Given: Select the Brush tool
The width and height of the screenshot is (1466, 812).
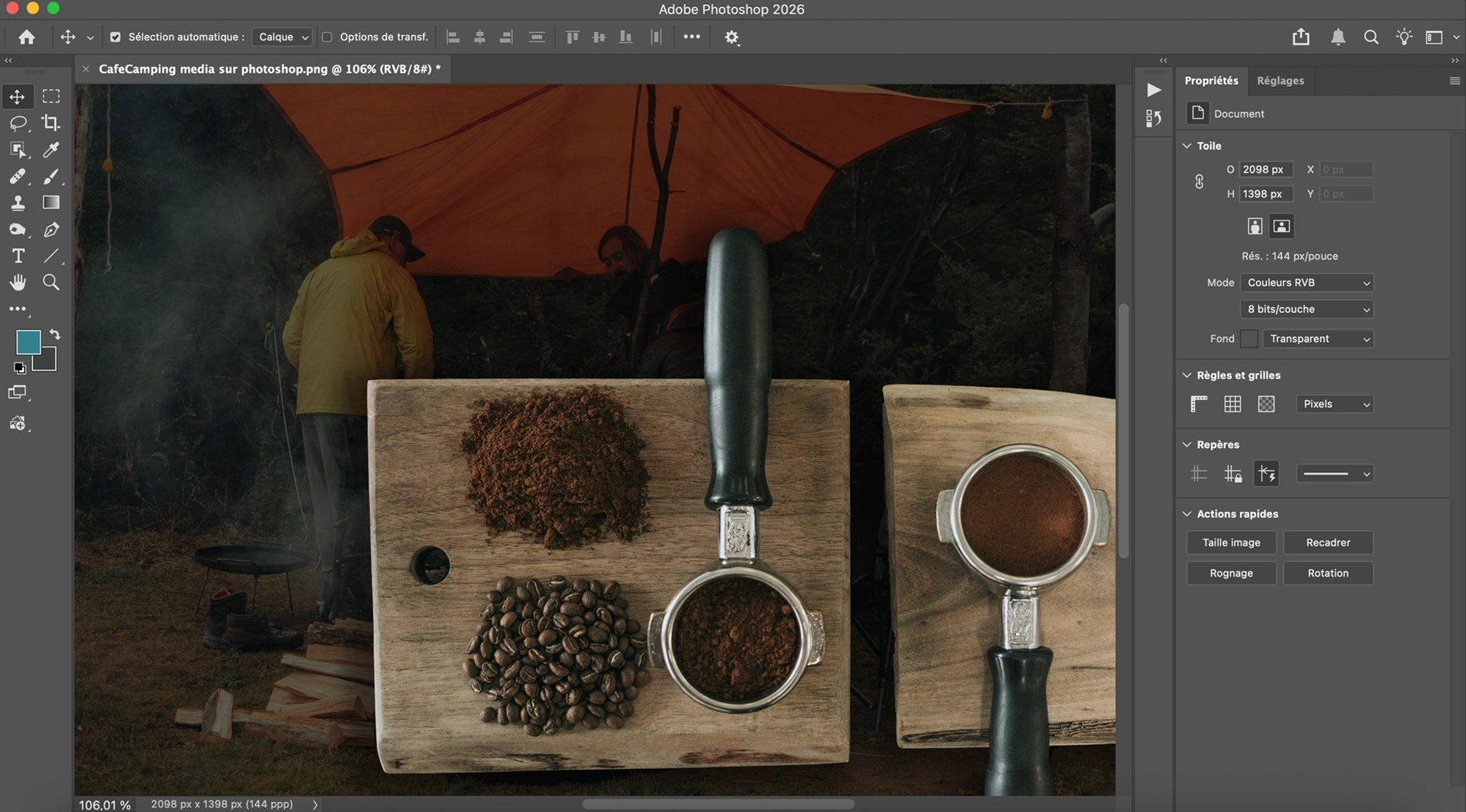Looking at the screenshot, I should coord(51,176).
